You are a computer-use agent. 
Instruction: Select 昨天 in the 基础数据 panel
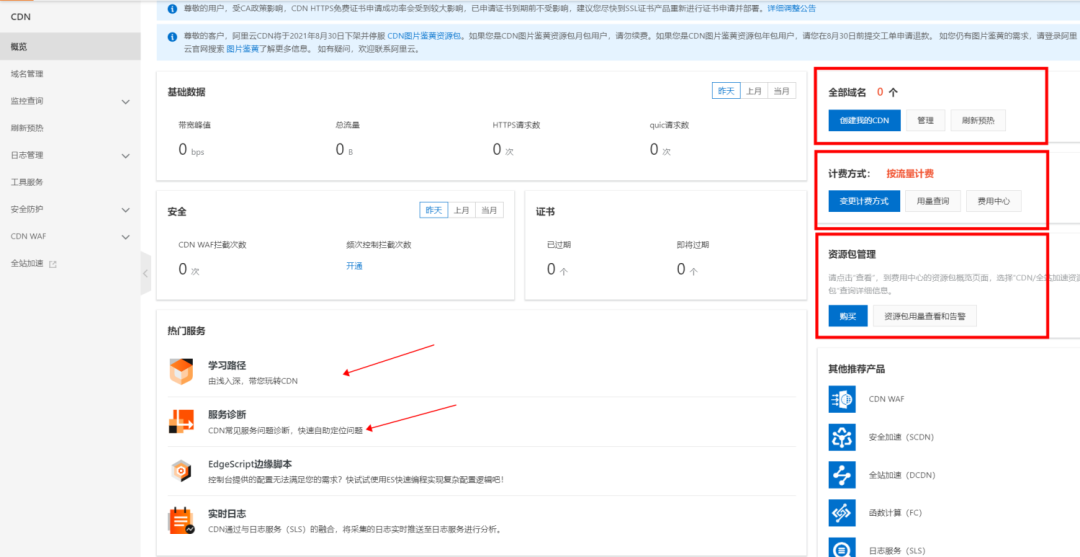pyautogui.click(x=726, y=91)
